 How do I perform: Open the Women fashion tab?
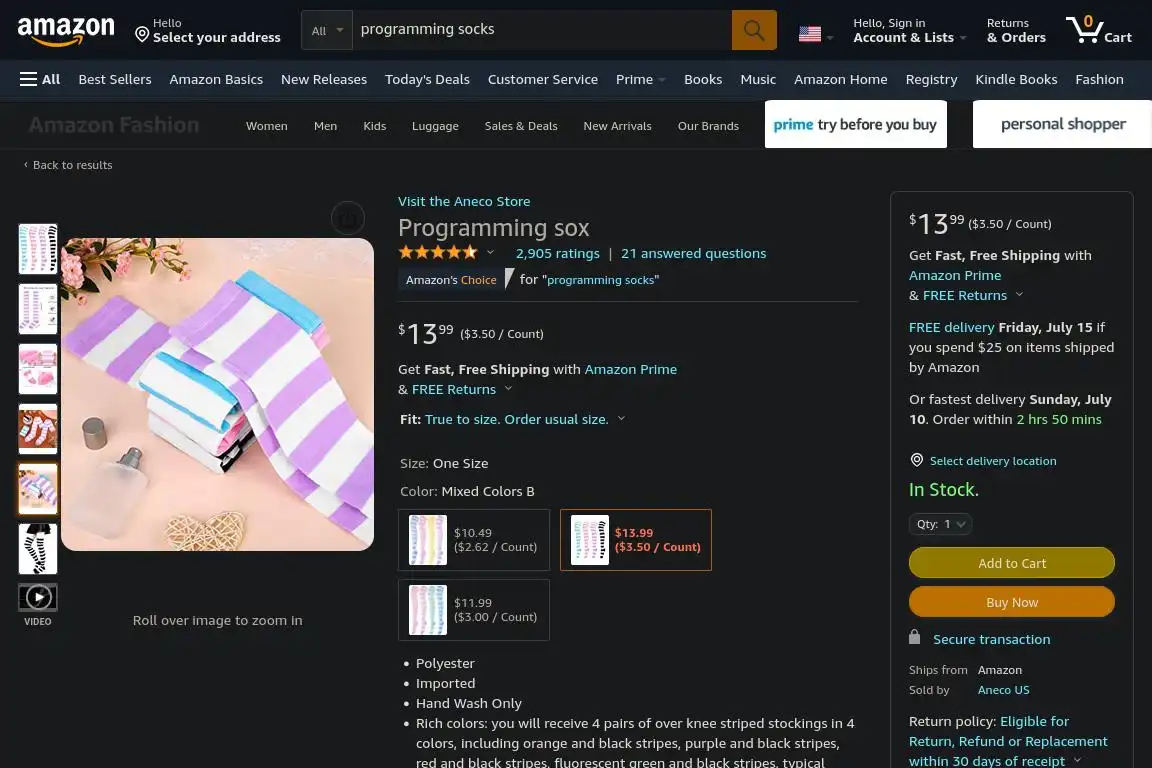click(x=267, y=126)
